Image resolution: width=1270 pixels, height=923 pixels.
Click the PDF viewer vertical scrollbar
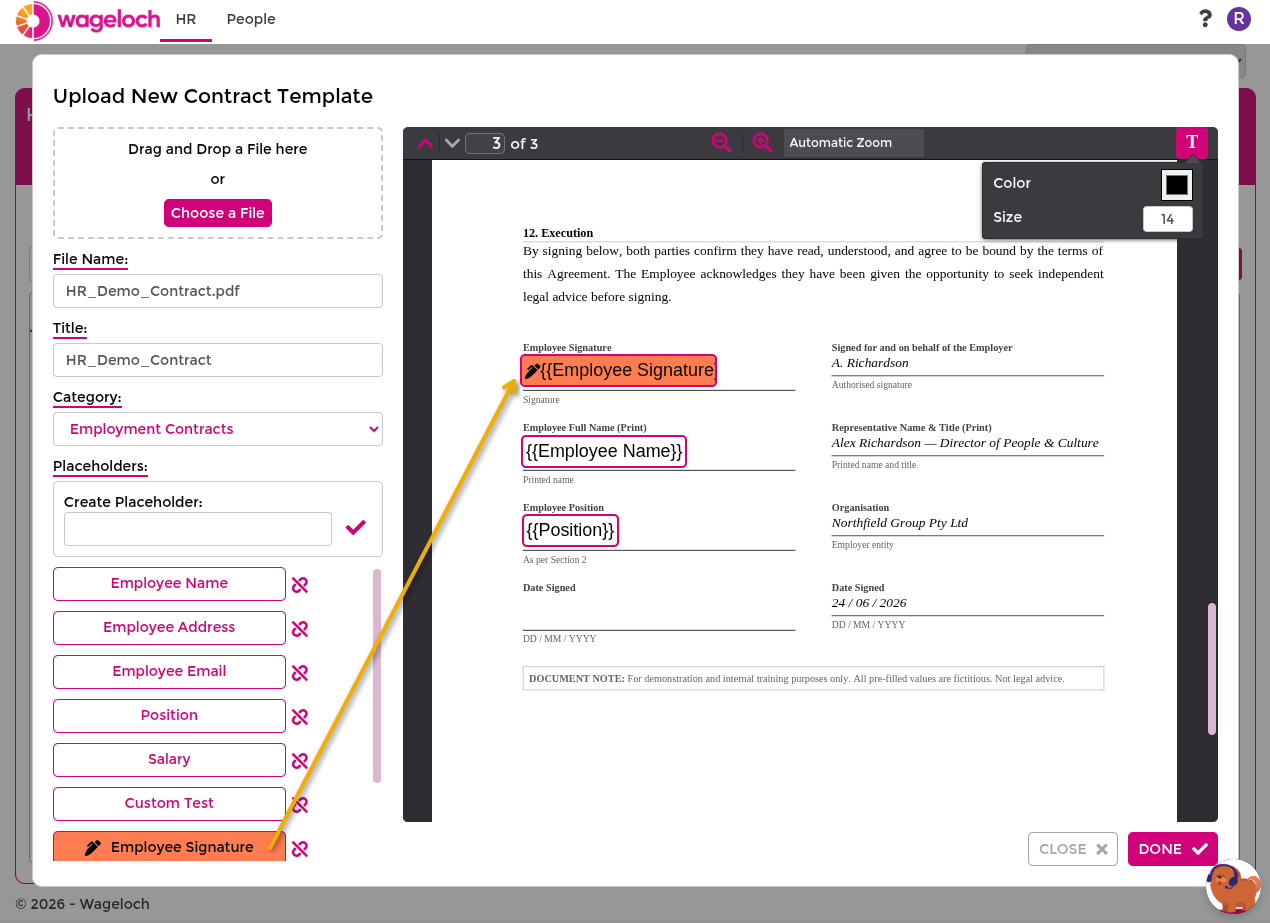pyautogui.click(x=1212, y=669)
